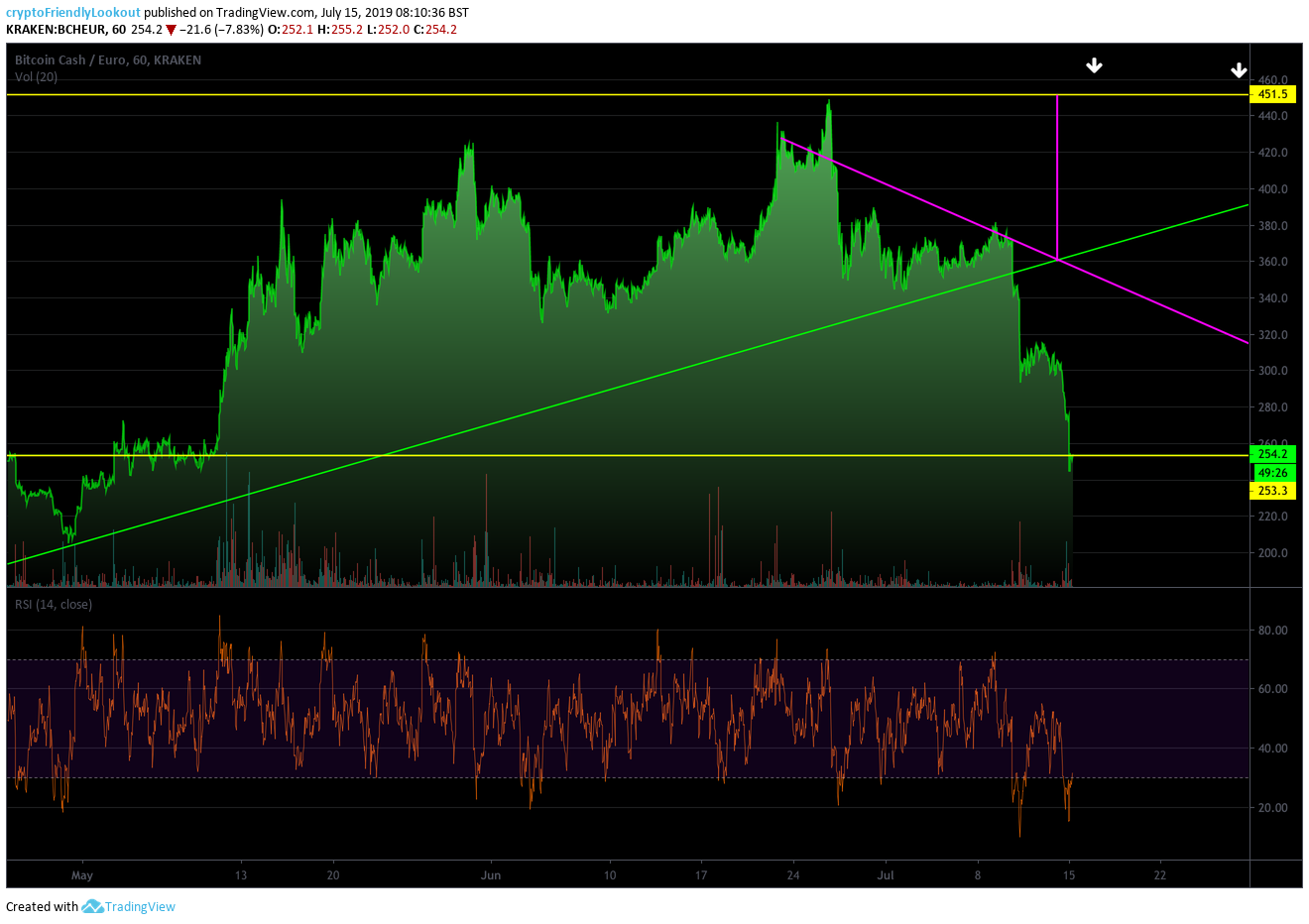Click the 20.00 RSI axis label
Viewport: 1309px width, 924px height.
1273,808
